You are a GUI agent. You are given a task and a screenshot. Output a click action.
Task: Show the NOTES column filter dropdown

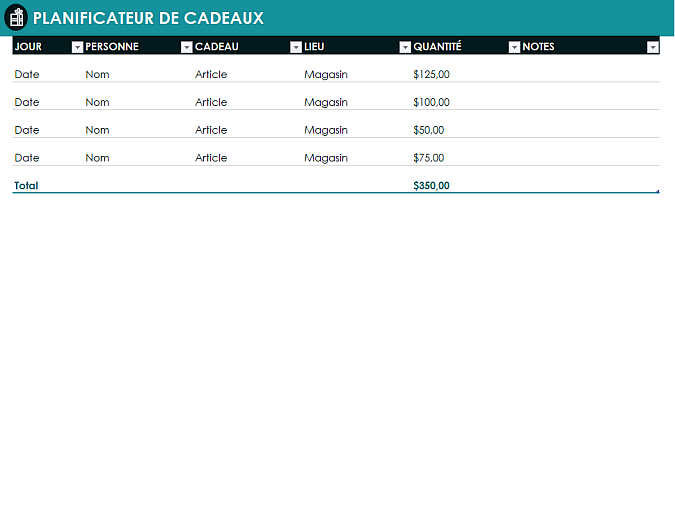coord(653,47)
